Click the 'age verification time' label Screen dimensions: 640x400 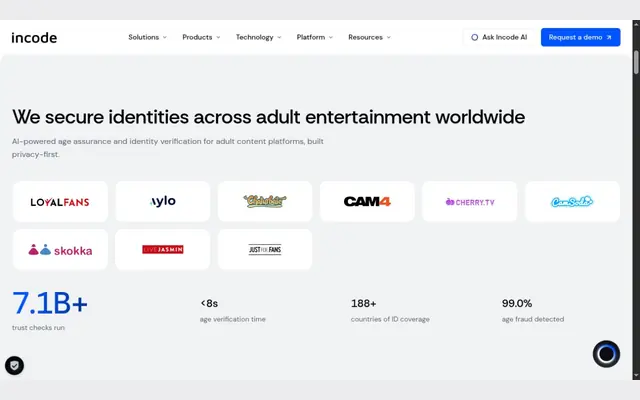click(x=233, y=319)
